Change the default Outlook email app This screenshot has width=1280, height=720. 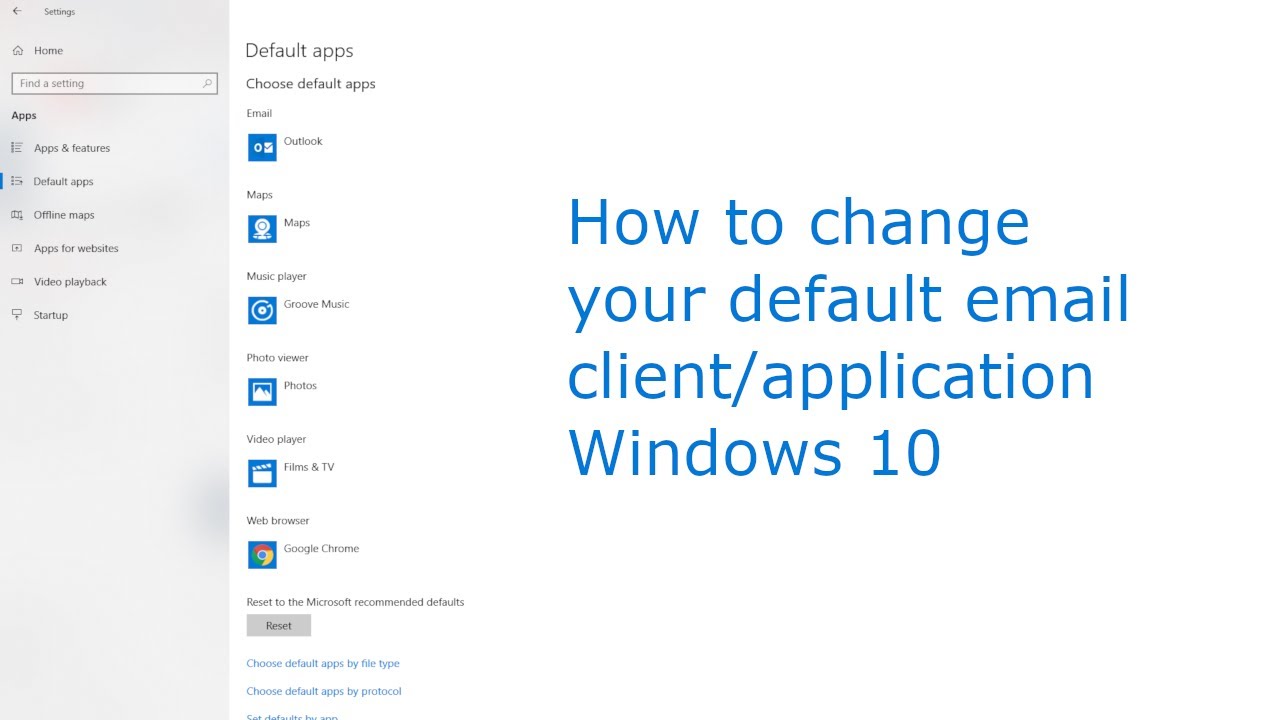pos(287,147)
